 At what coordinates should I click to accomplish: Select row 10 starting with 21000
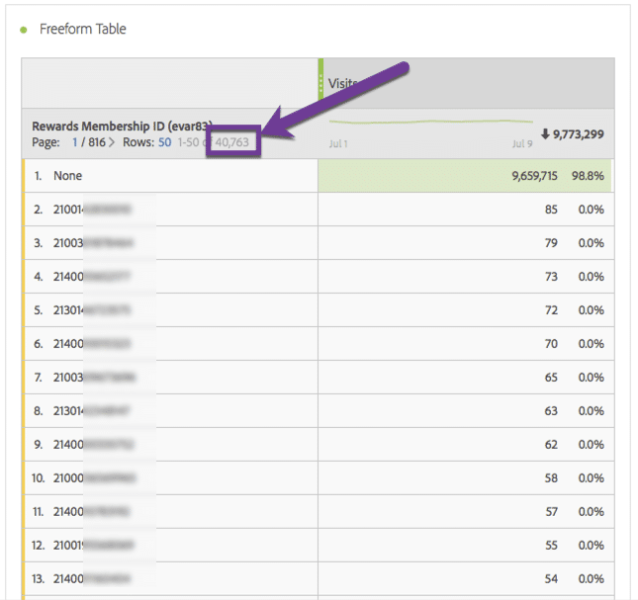(x=317, y=478)
